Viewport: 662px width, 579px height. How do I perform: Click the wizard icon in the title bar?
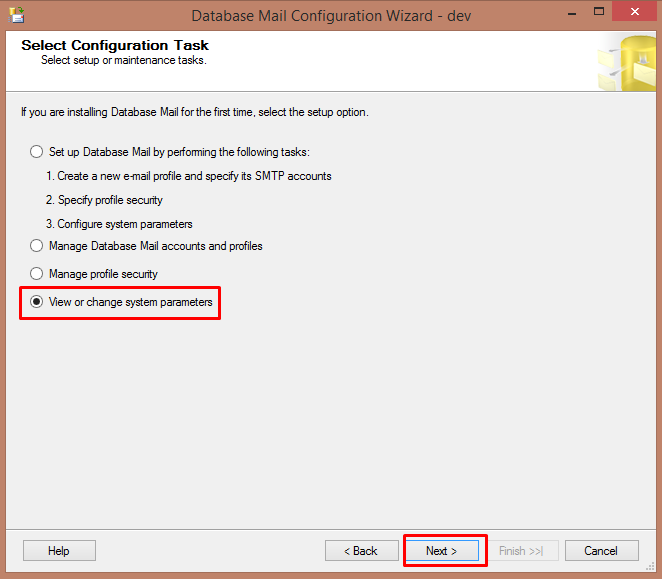(x=17, y=15)
